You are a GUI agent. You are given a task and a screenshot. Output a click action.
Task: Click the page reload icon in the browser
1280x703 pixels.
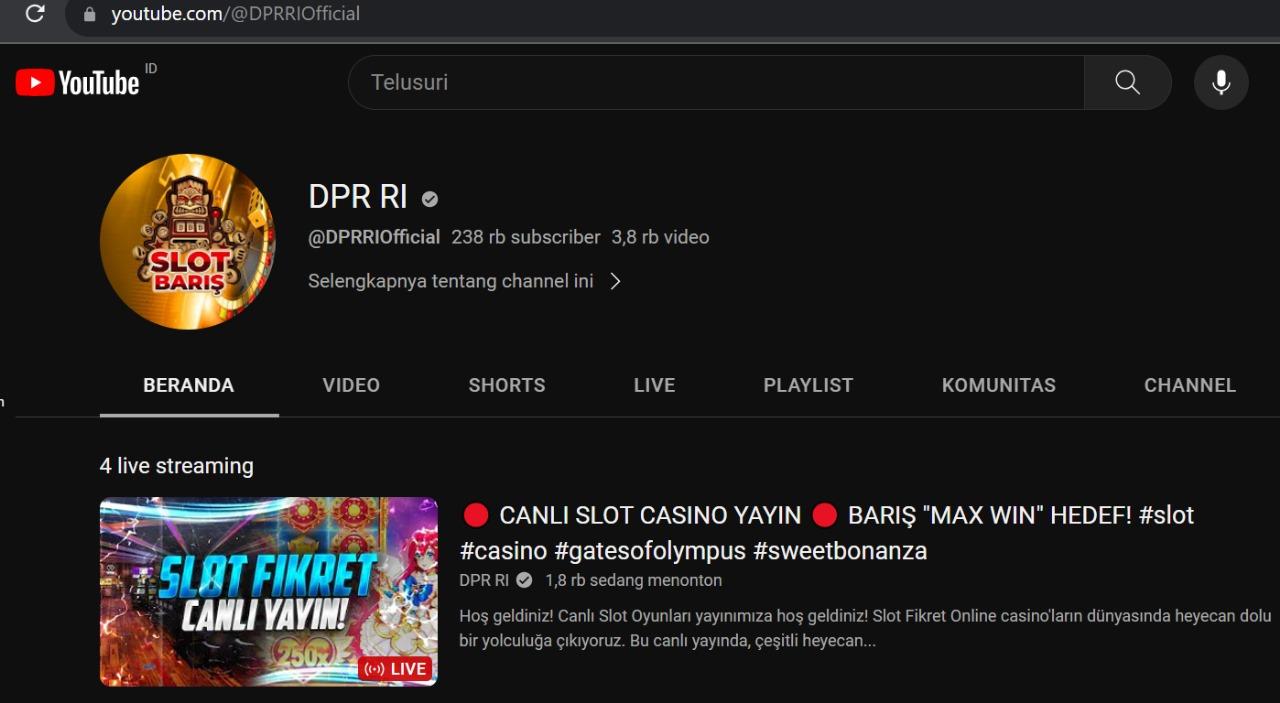tap(35, 14)
